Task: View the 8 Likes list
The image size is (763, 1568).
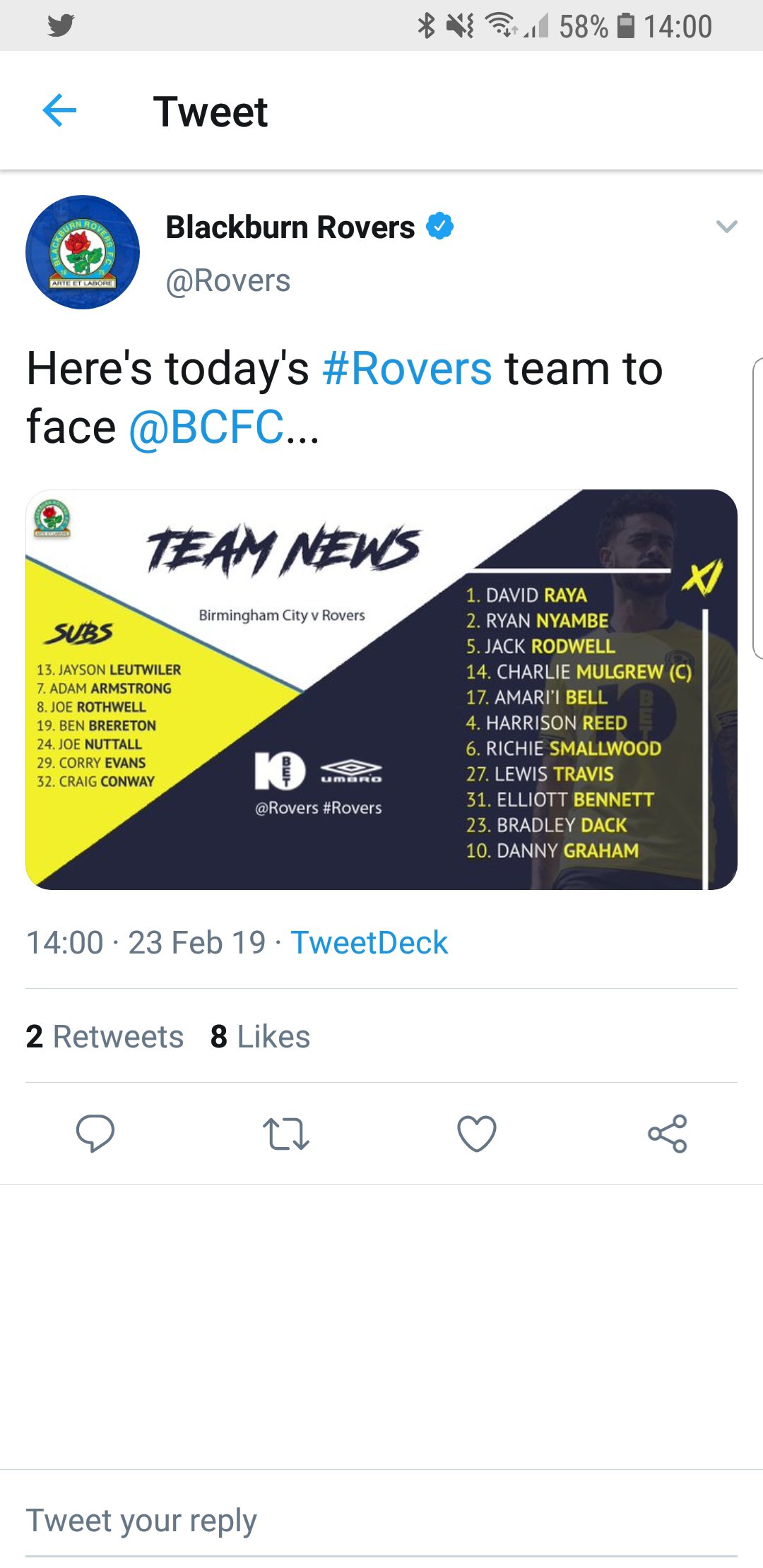Action: (260, 1036)
